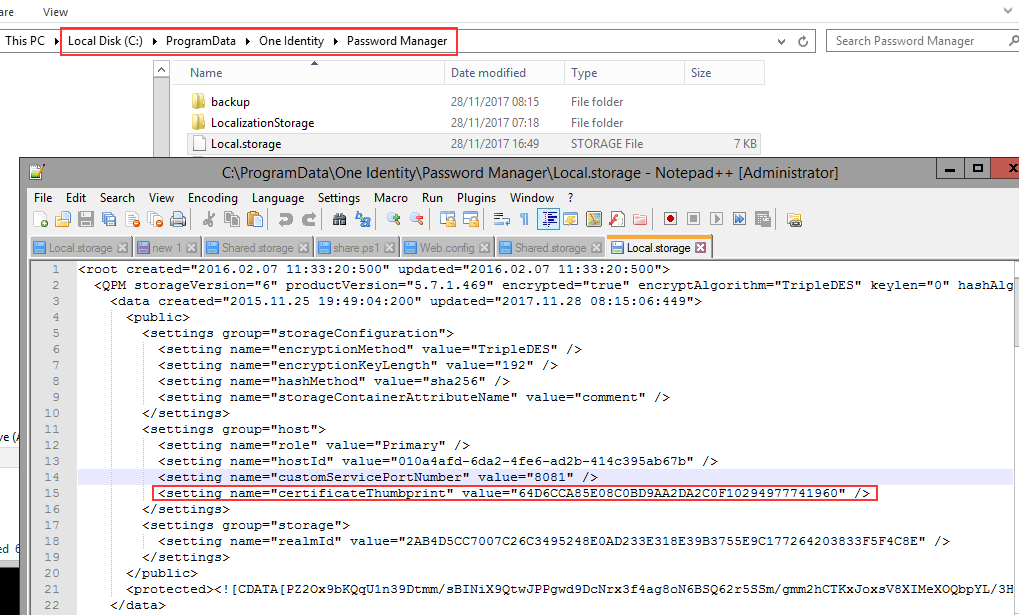Open the Search menu
1019x615 pixels.
pyautogui.click(x=117, y=198)
